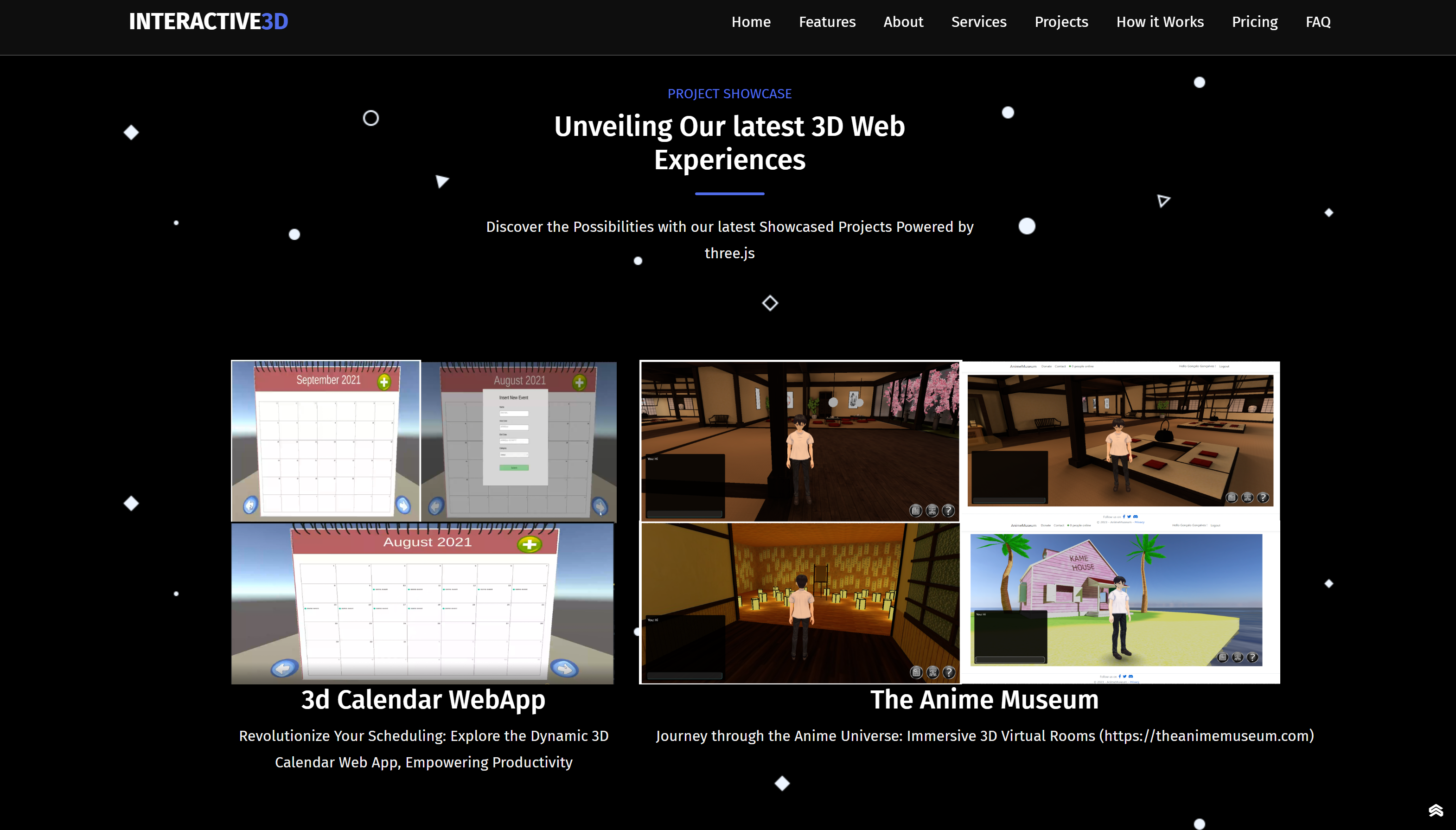1456x830 pixels.
Task: Open the About nav link
Action: pos(903,22)
